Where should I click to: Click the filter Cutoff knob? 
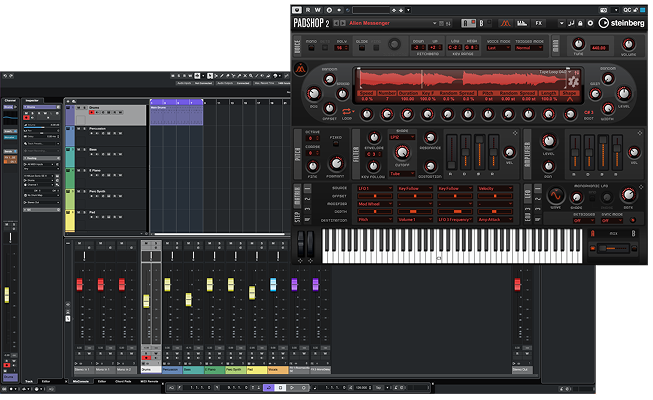(402, 152)
